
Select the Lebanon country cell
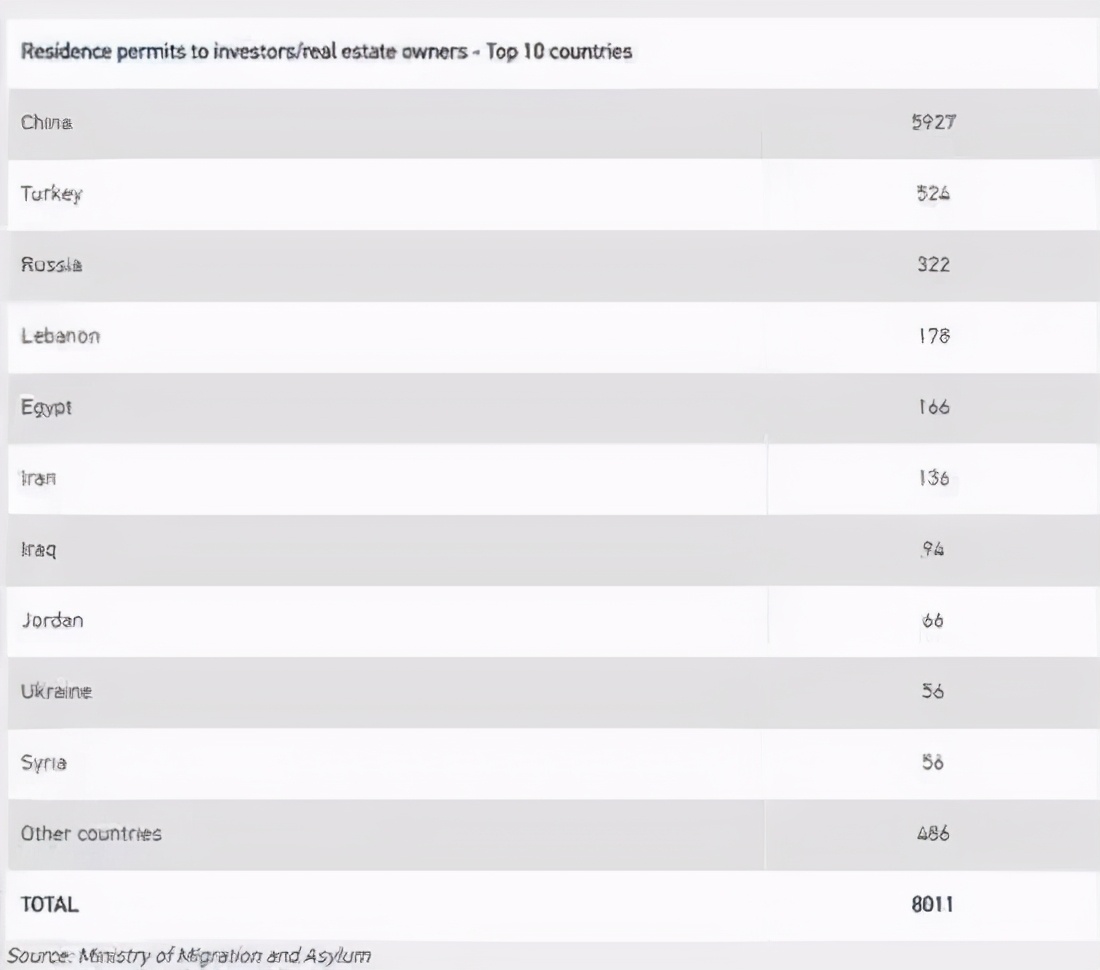(x=60, y=337)
